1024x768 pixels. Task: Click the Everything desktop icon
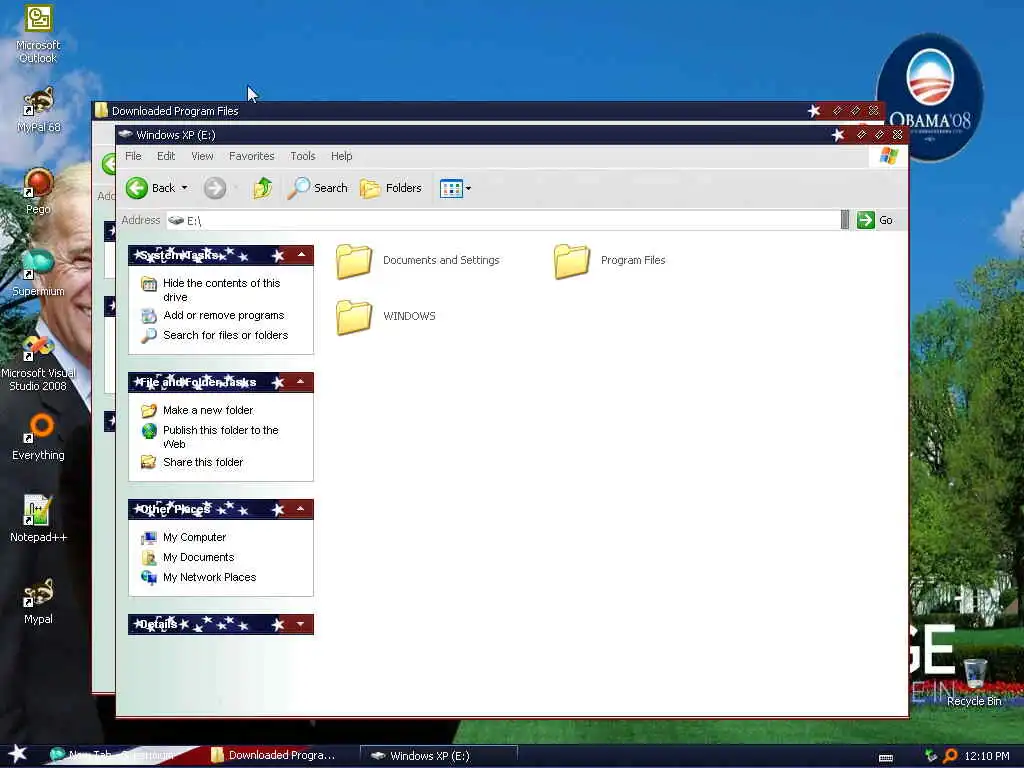(x=38, y=436)
